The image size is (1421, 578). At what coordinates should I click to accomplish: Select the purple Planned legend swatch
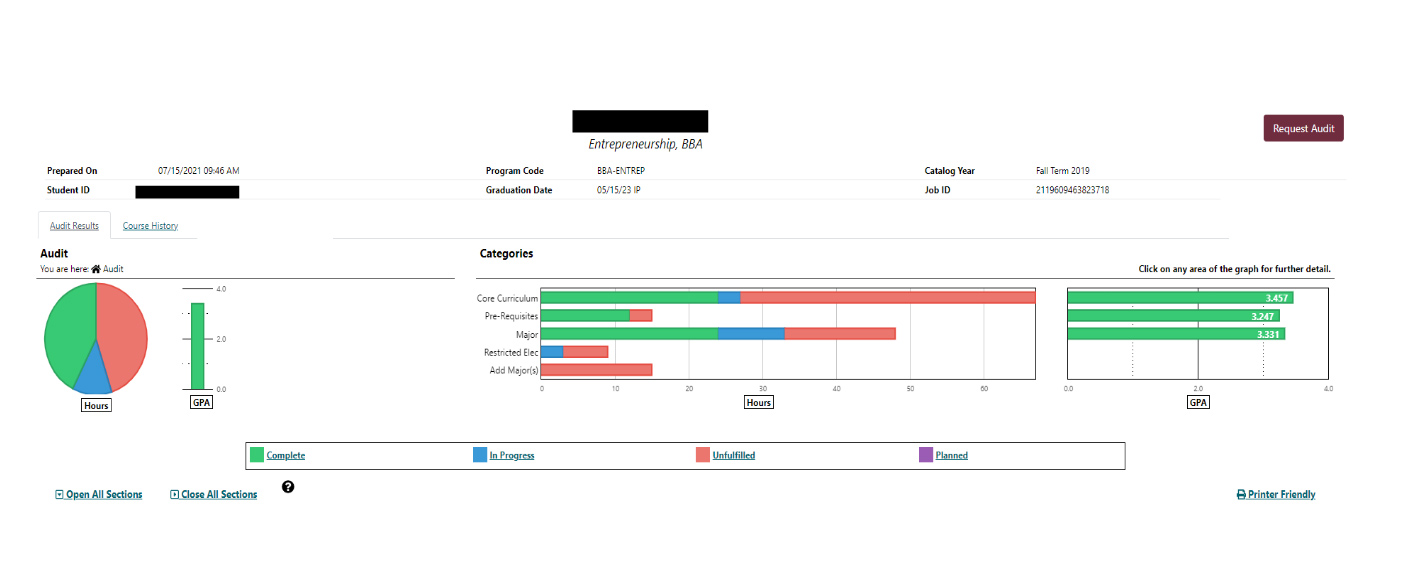point(925,456)
